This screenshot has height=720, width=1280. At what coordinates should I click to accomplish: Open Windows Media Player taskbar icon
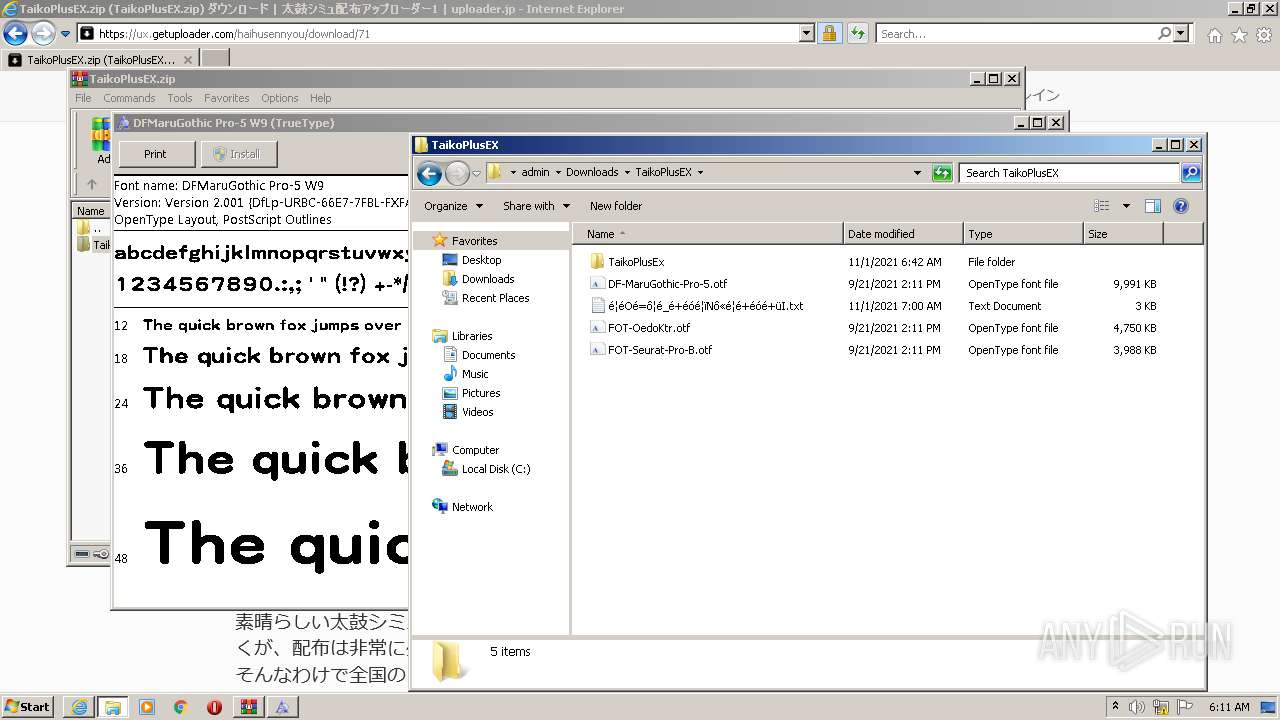[x=147, y=707]
